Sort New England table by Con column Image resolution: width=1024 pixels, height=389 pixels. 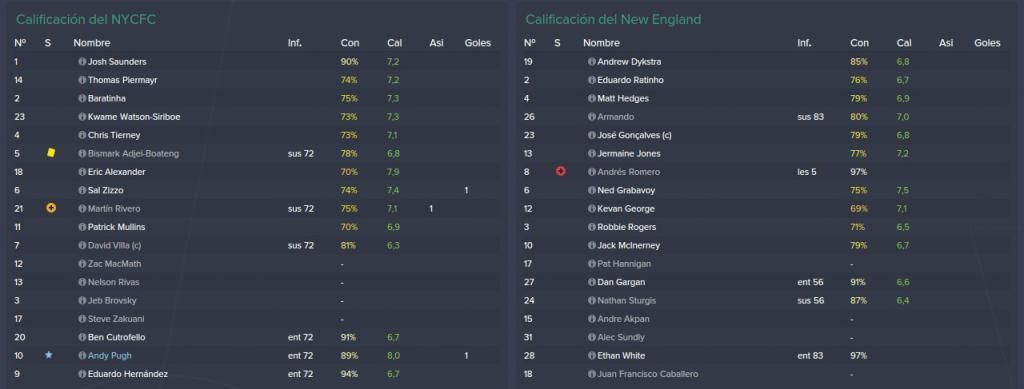pyautogui.click(x=859, y=43)
